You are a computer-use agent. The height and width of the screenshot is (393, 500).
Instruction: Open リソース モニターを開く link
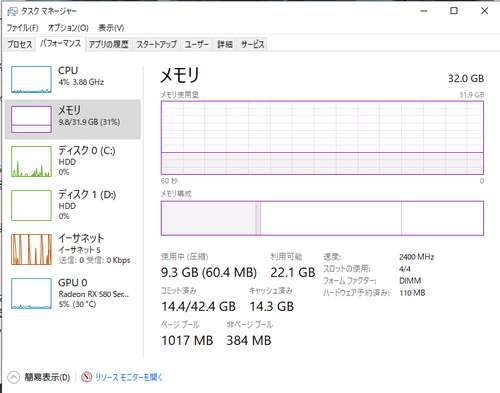[129, 377]
